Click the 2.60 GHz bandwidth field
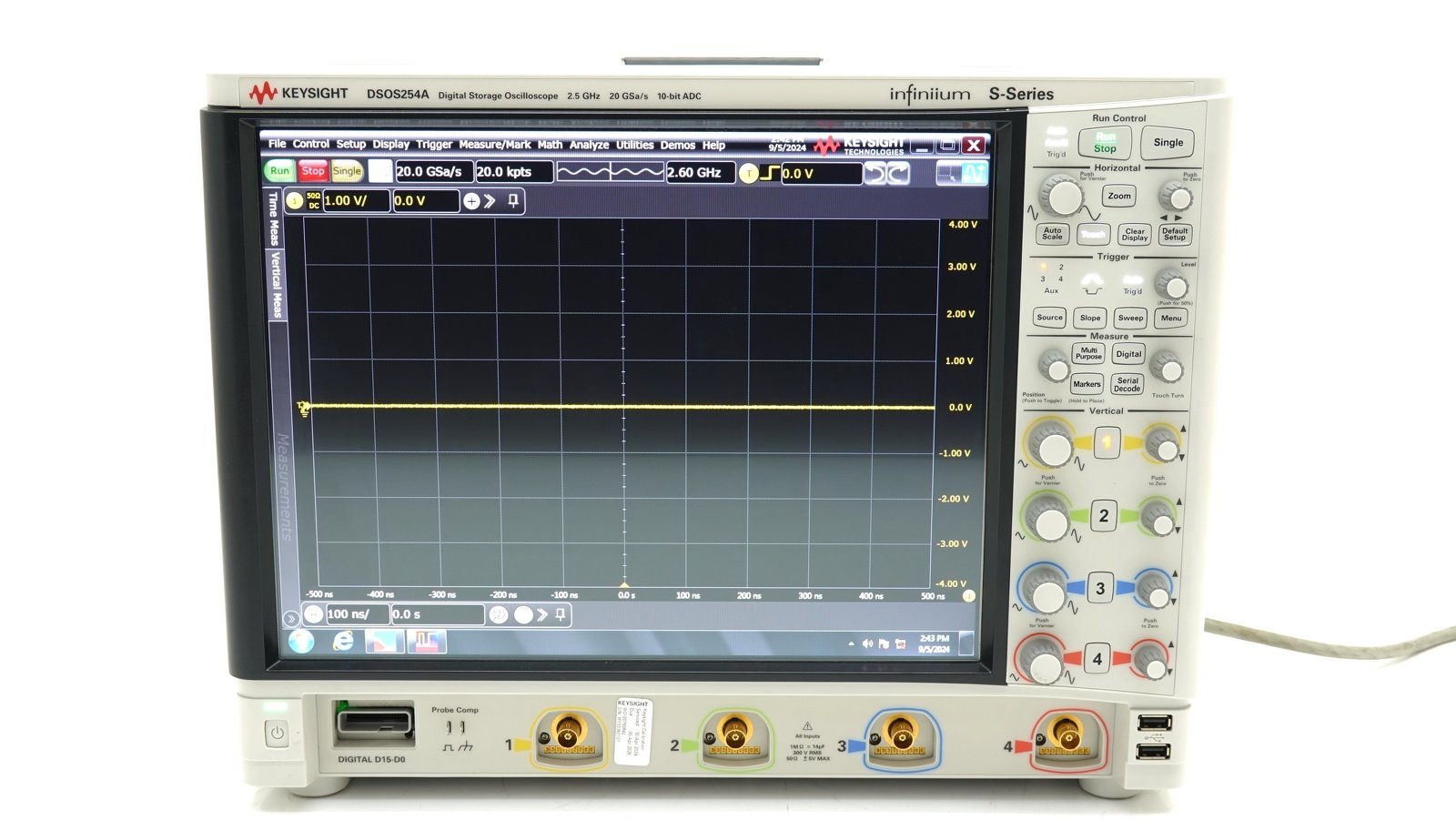This screenshot has width=1456, height=820. pos(701,172)
